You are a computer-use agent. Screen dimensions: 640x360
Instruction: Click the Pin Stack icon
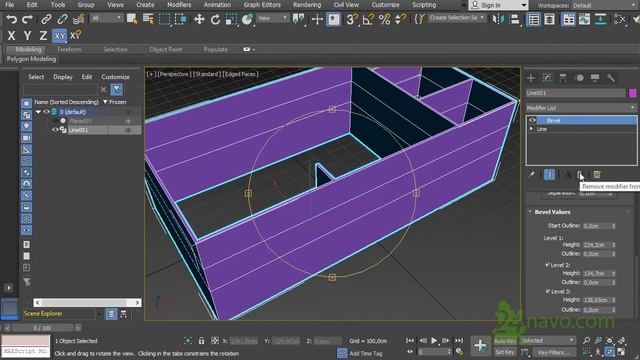pos(532,175)
